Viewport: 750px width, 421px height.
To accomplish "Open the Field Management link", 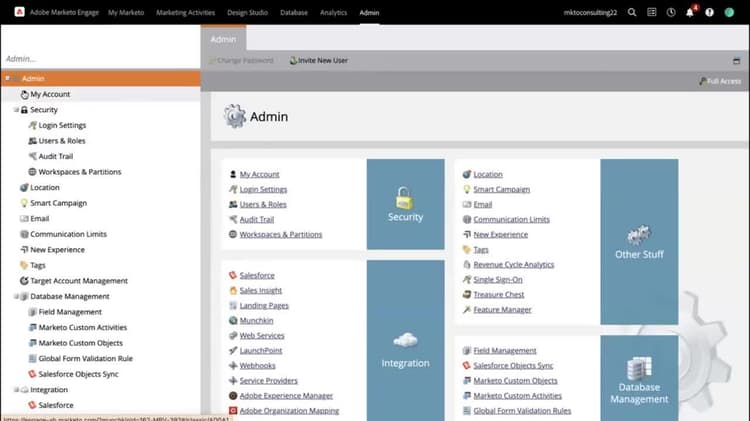I will [505, 351].
